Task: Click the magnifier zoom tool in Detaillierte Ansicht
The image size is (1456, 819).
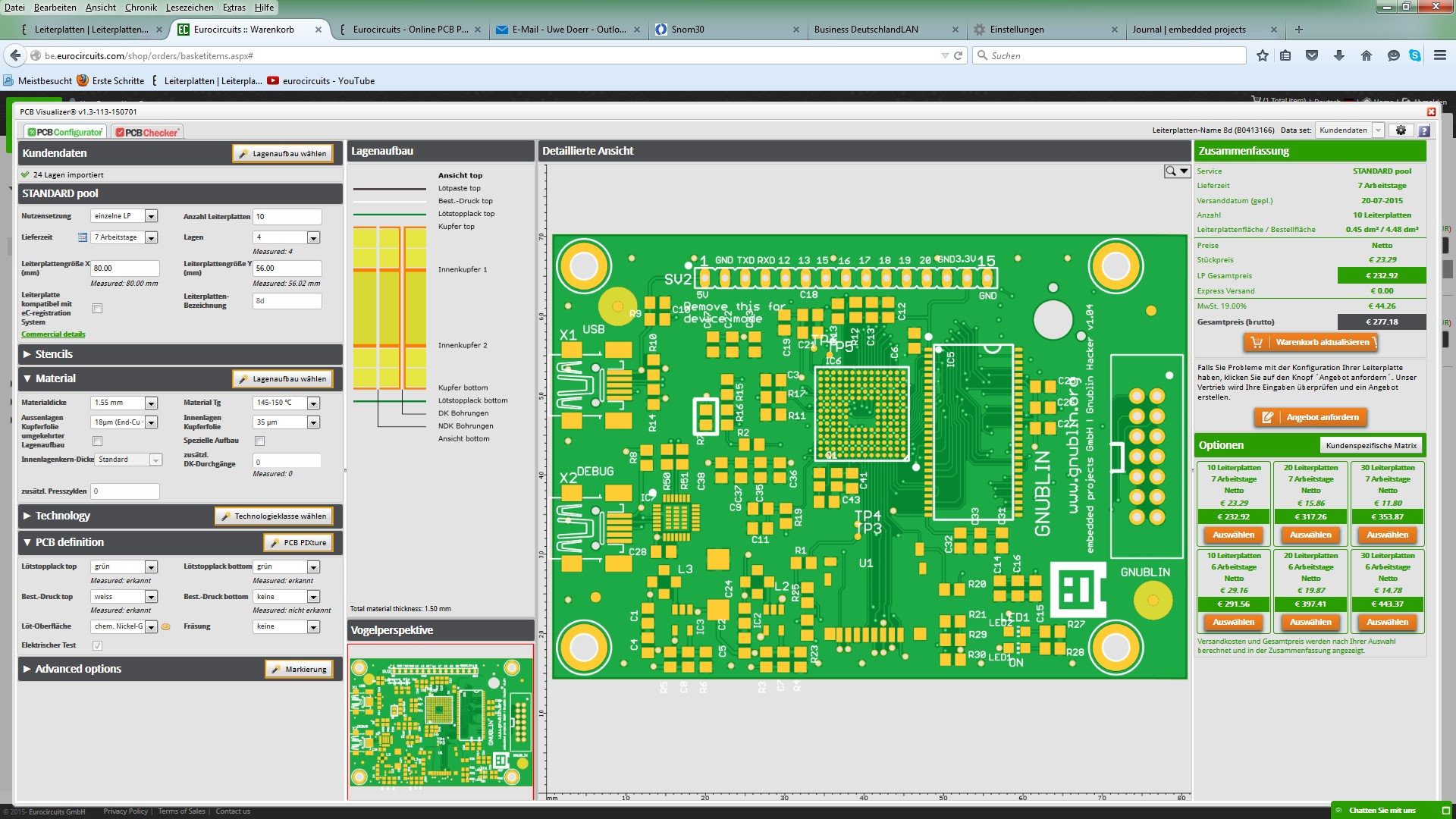Action: 1172,171
